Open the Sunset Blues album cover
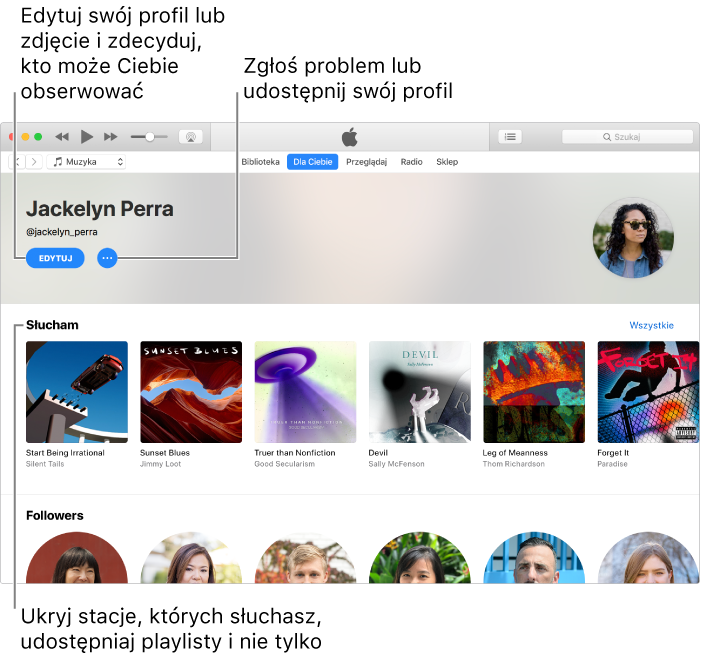This screenshot has height=658, width=702. coord(191,392)
